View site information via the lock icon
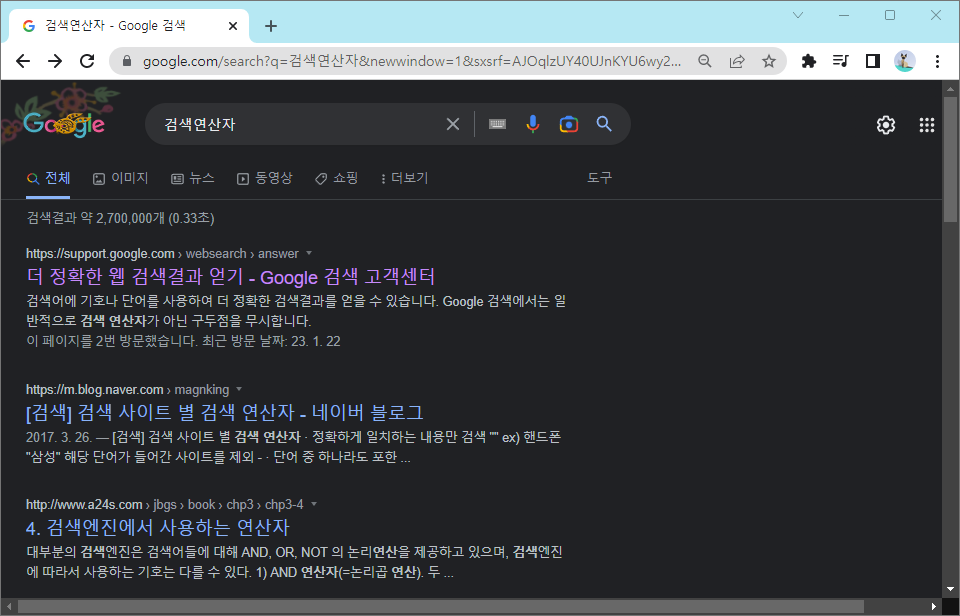 pyautogui.click(x=127, y=61)
